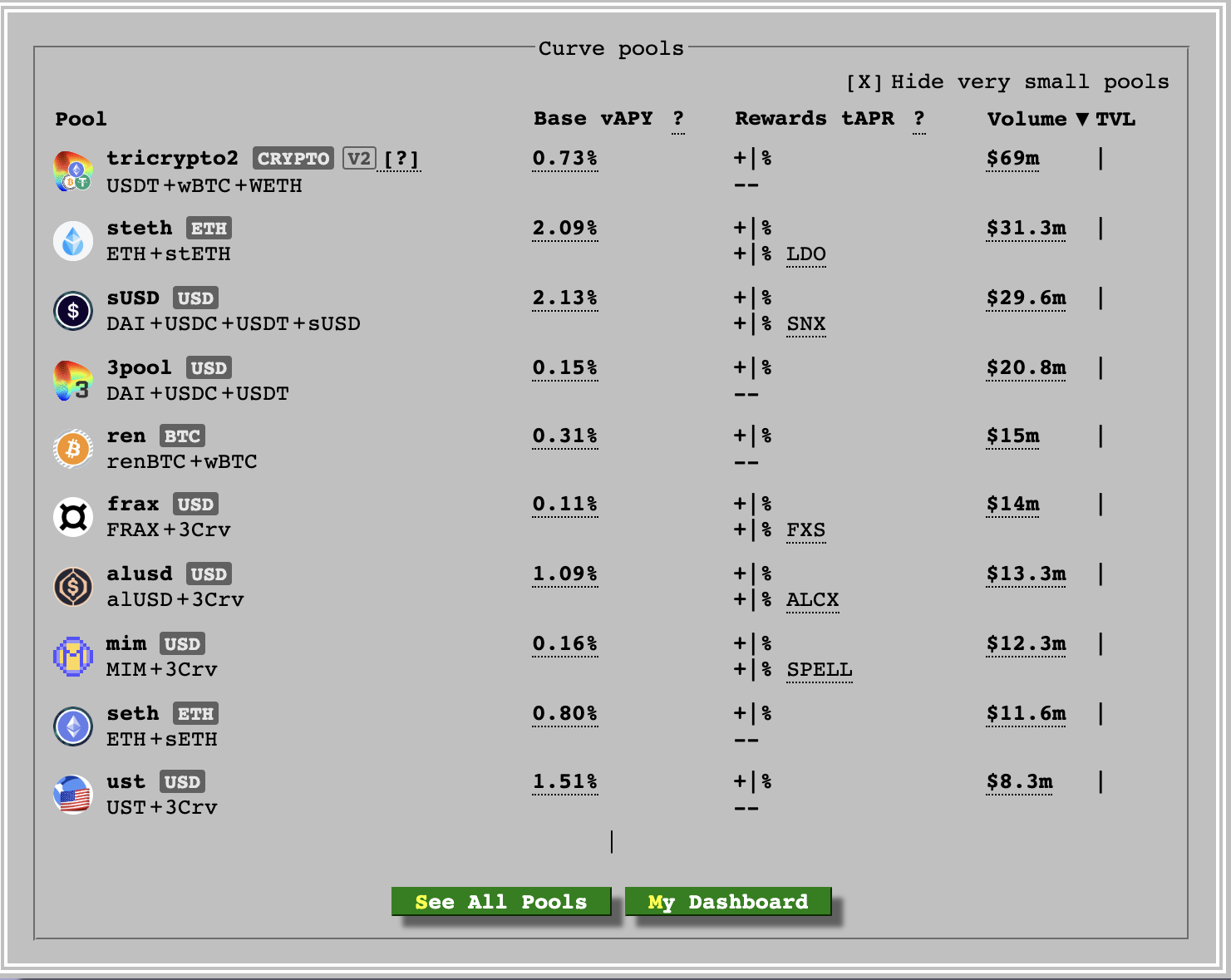
Task: Open the seth pool name
Action: click(133, 713)
